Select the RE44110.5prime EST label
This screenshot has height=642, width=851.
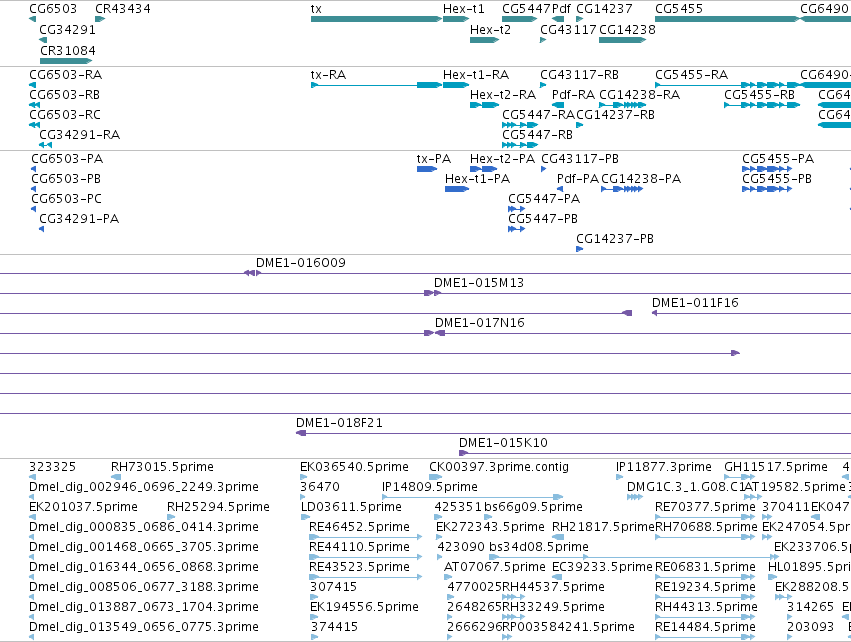pyautogui.click(x=359, y=547)
